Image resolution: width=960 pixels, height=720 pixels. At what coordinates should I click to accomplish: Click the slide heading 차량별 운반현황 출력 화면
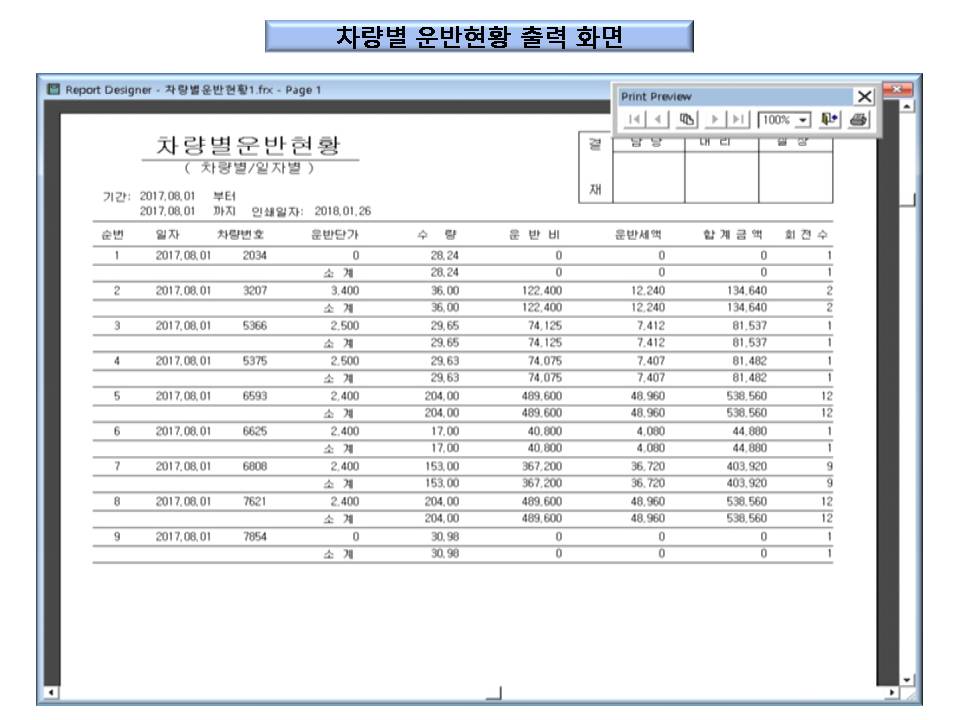[x=479, y=37]
